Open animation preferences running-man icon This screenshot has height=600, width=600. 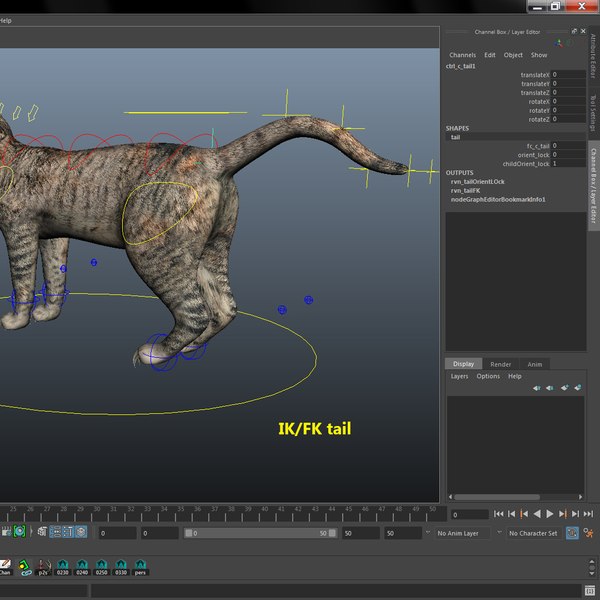tap(588, 533)
